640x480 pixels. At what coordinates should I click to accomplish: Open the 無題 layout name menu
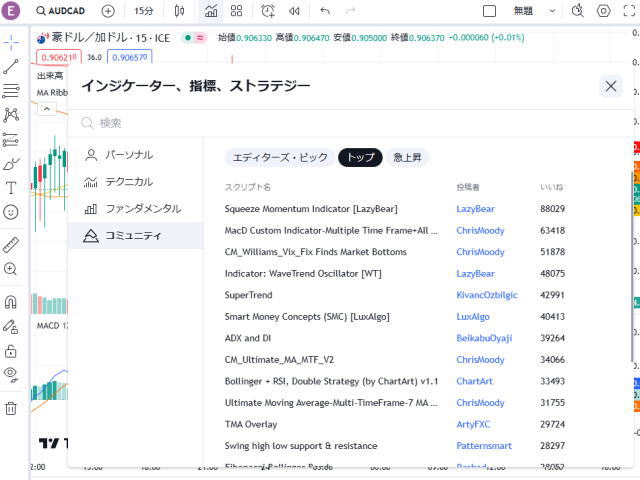pyautogui.click(x=524, y=11)
